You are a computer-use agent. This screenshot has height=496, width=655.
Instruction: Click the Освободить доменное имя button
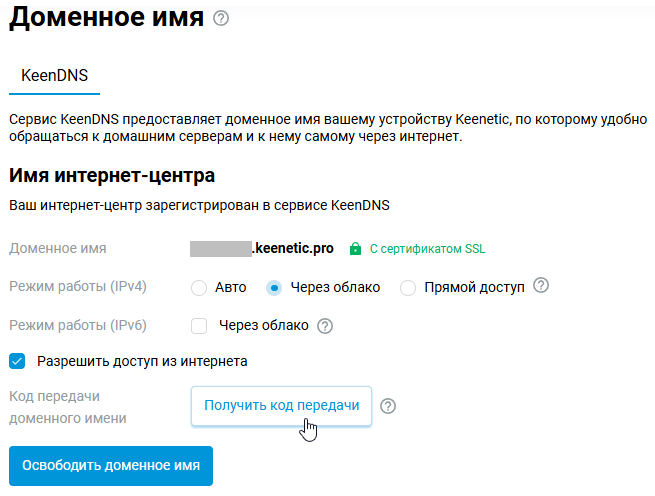[x=111, y=465]
